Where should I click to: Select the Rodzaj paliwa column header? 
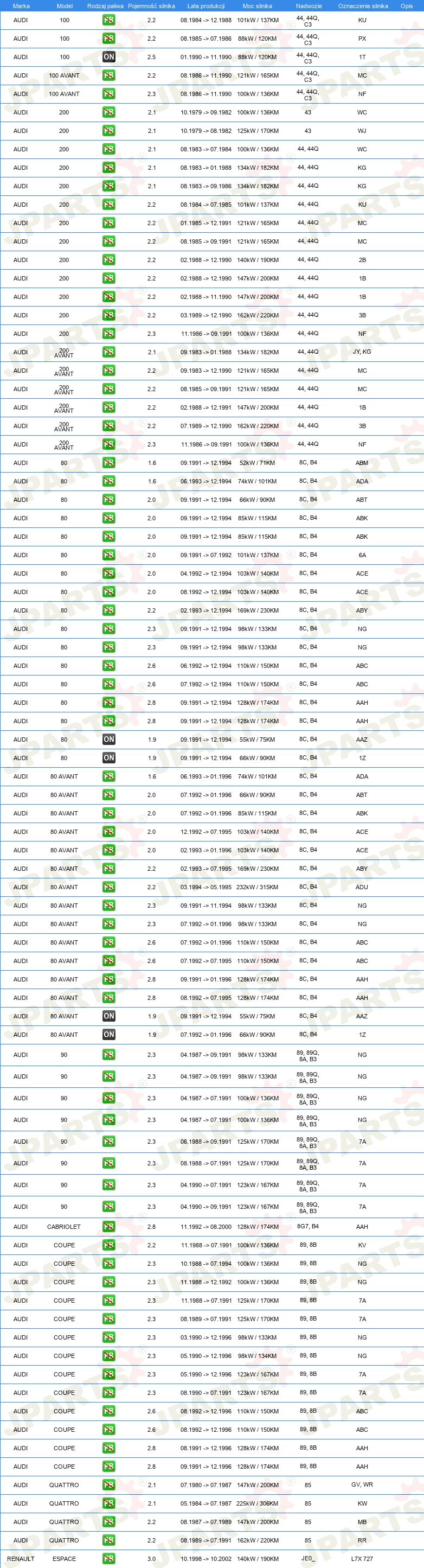(x=105, y=6)
